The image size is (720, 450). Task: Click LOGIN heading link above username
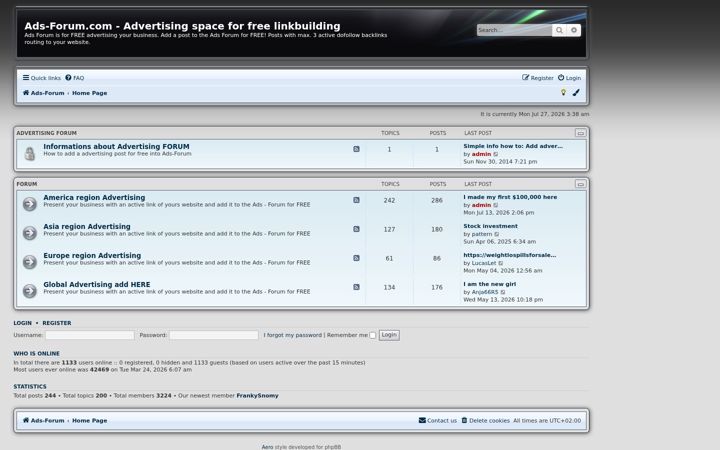[x=22, y=323]
